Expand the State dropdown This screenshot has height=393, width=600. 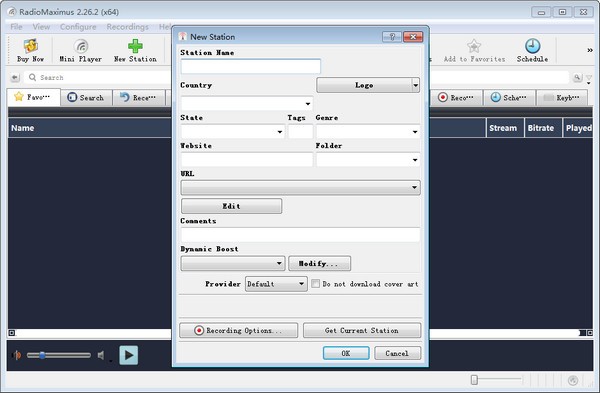[x=280, y=132]
